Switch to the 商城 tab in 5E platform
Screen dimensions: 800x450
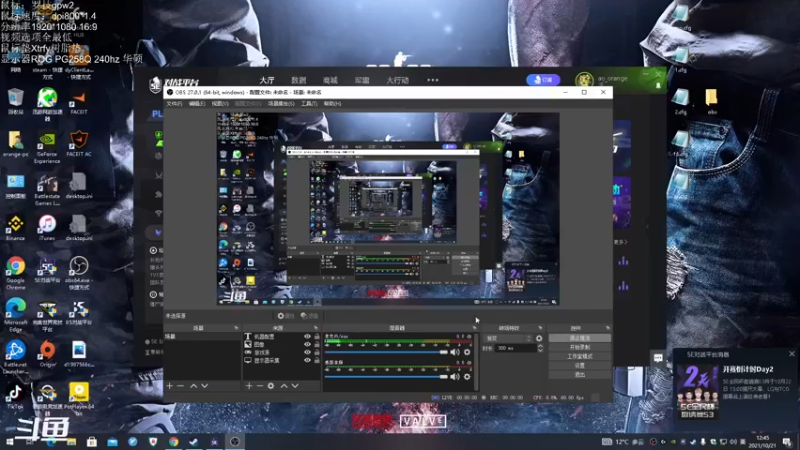pyautogui.click(x=330, y=80)
